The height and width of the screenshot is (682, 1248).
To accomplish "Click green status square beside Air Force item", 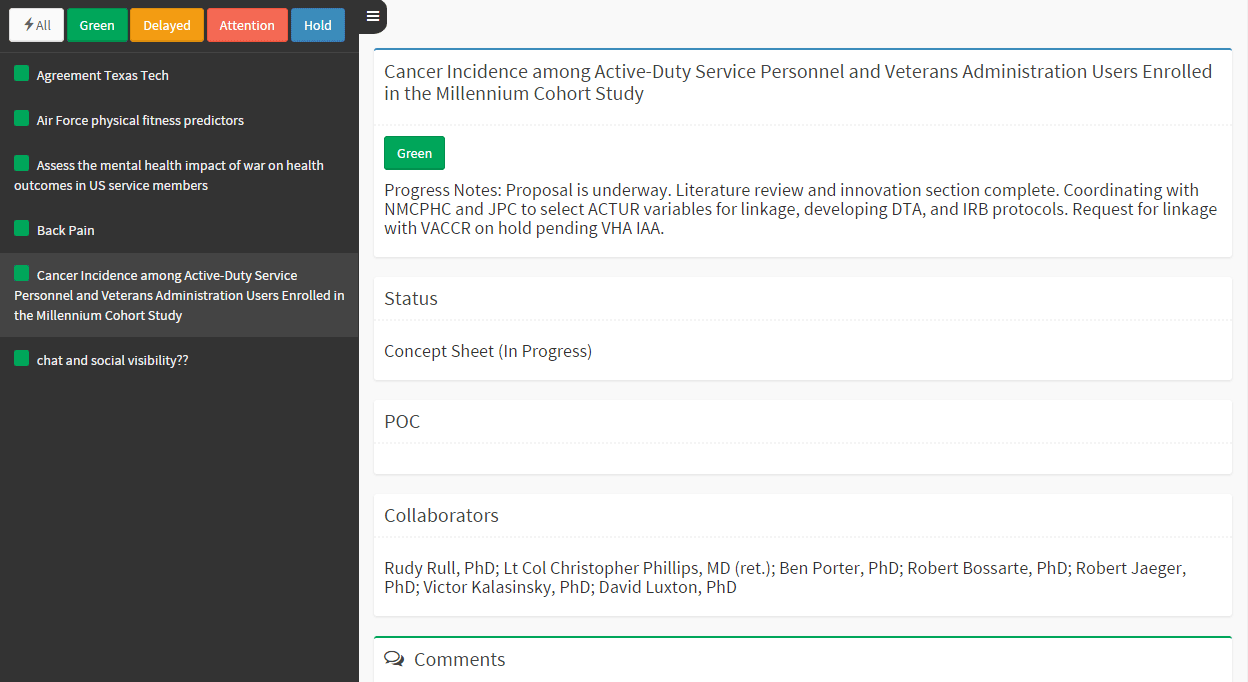I will click(21, 118).
